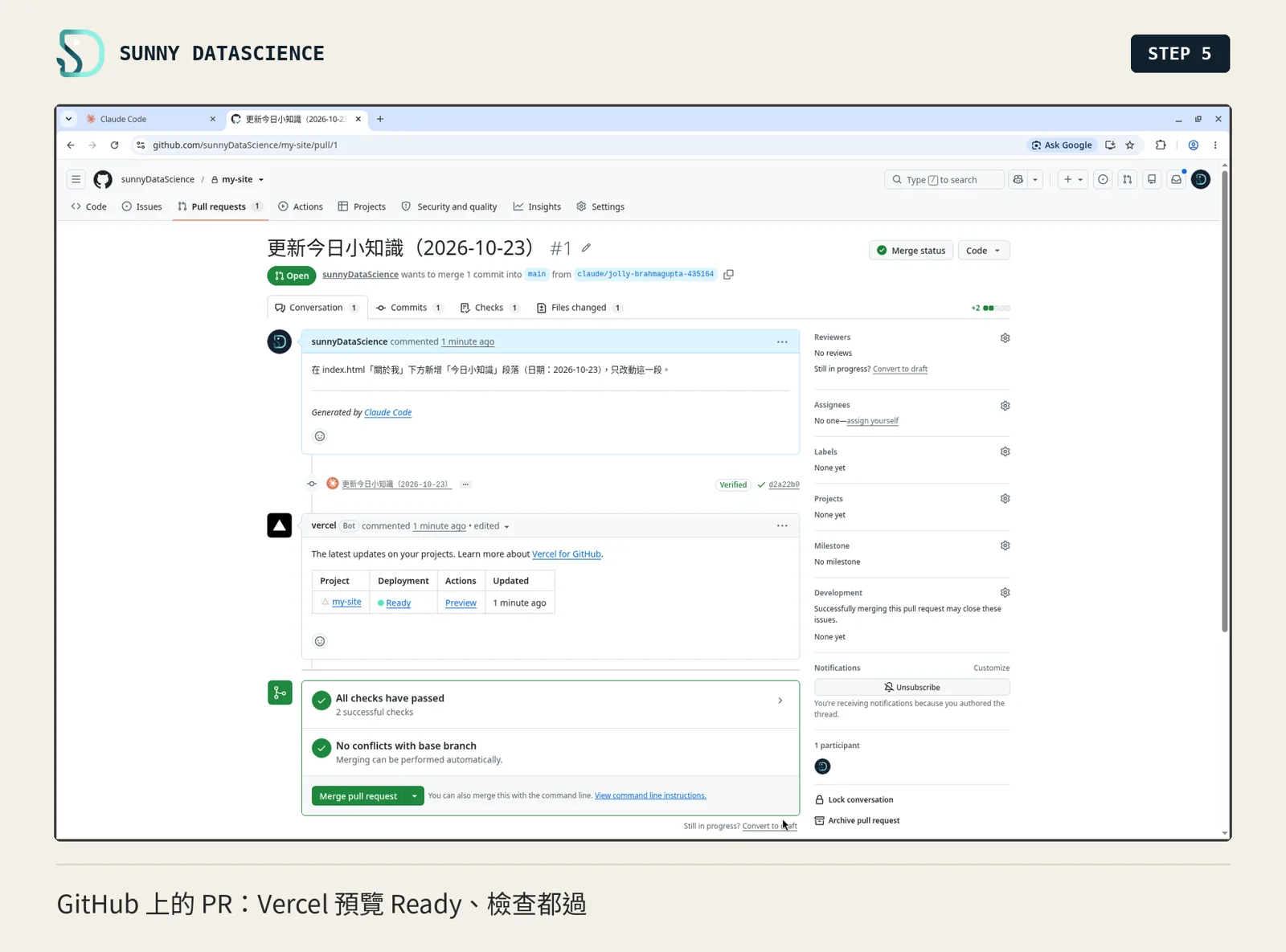Image resolution: width=1286 pixels, height=952 pixels.
Task: Click the Type / to search field
Action: [944, 179]
